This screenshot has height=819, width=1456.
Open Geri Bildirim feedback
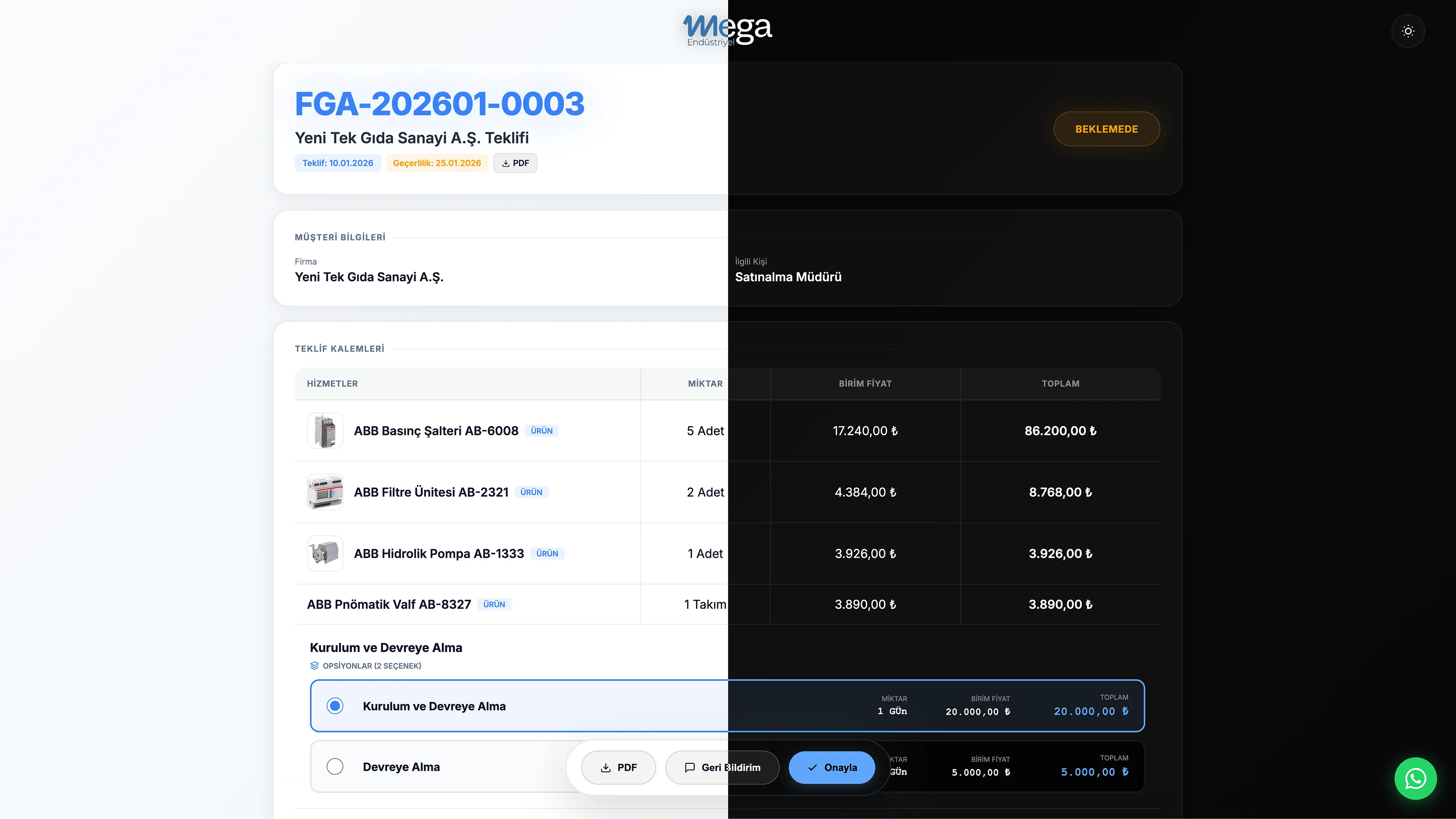(x=722, y=767)
